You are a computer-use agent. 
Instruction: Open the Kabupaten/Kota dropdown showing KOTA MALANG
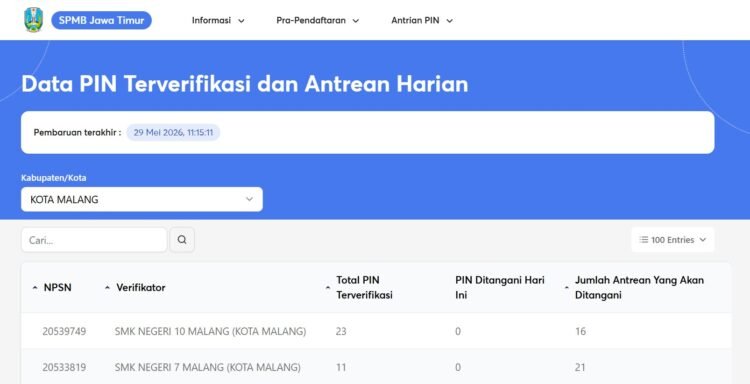[x=142, y=199]
